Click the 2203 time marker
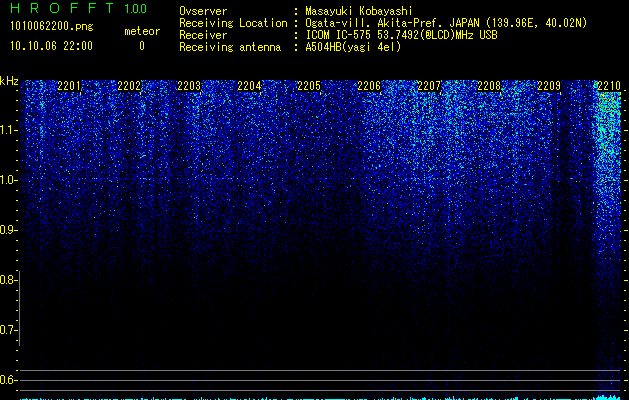Image resolution: width=629 pixels, height=400 pixels. (189, 86)
